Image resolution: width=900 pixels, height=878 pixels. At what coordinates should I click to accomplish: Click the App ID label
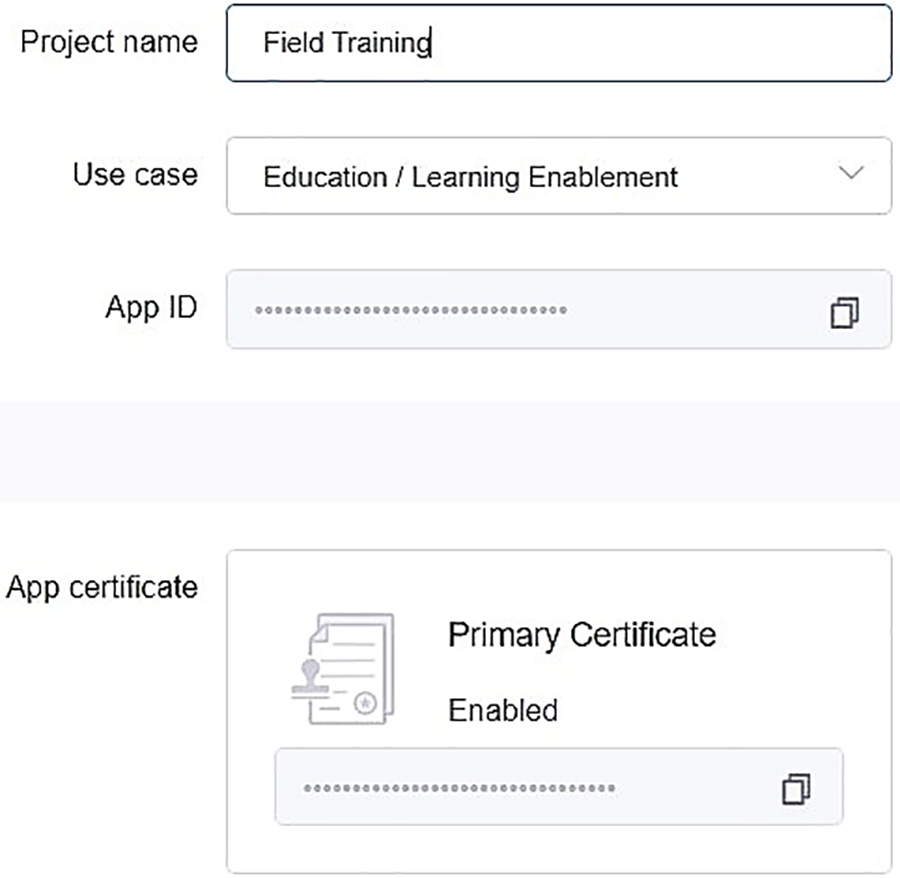[151, 307]
